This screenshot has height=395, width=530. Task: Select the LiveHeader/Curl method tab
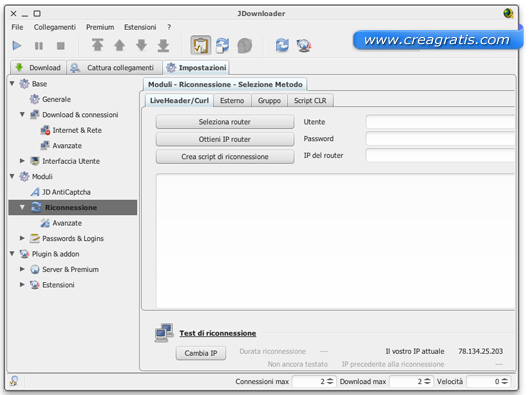179,100
